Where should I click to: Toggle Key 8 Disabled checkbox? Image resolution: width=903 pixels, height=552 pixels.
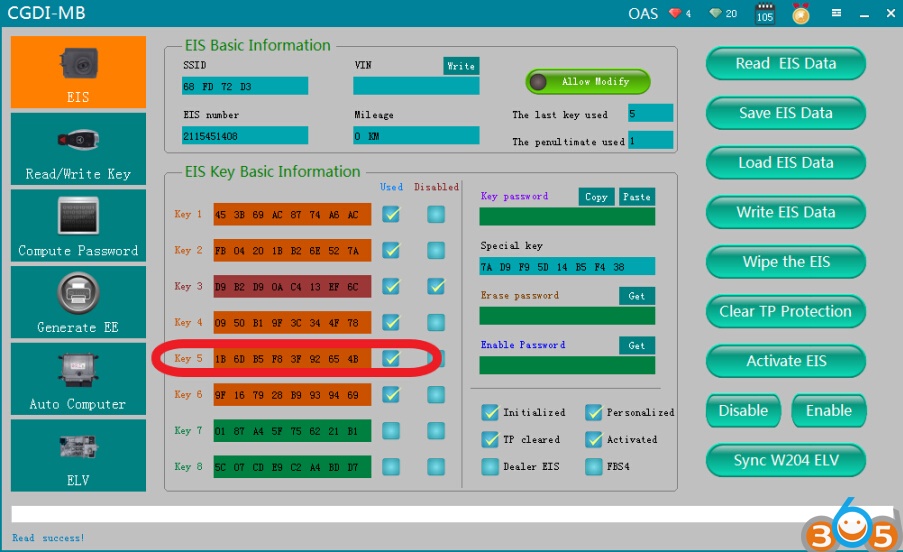436,466
